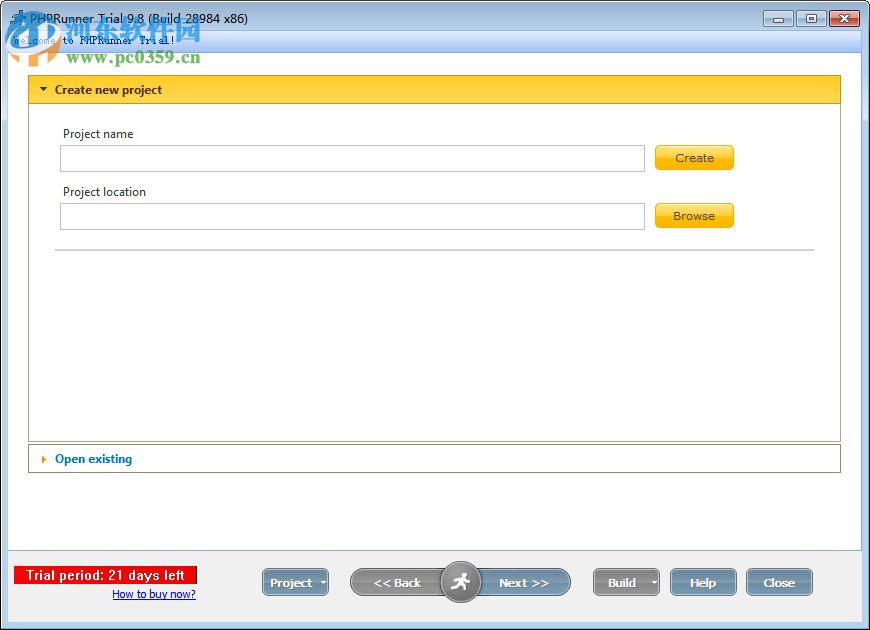Click the Create button
Viewport: 870px width, 630px height.
693,157
